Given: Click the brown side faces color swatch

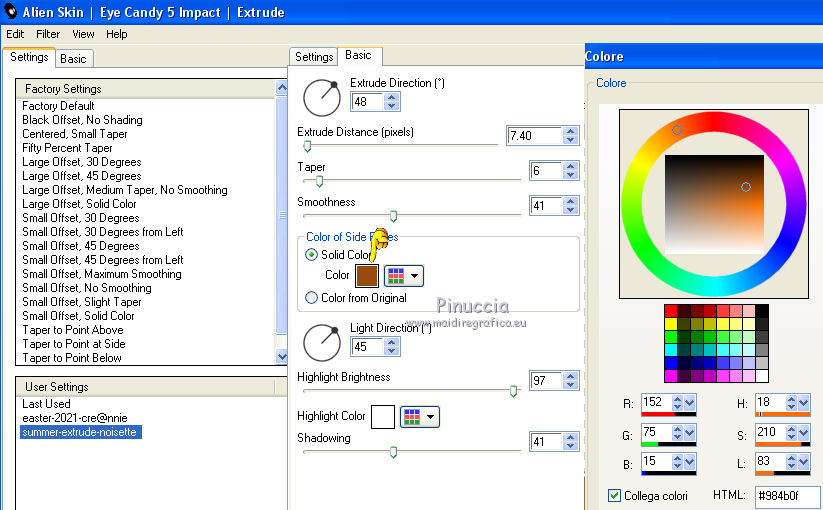Looking at the screenshot, I should [366, 276].
